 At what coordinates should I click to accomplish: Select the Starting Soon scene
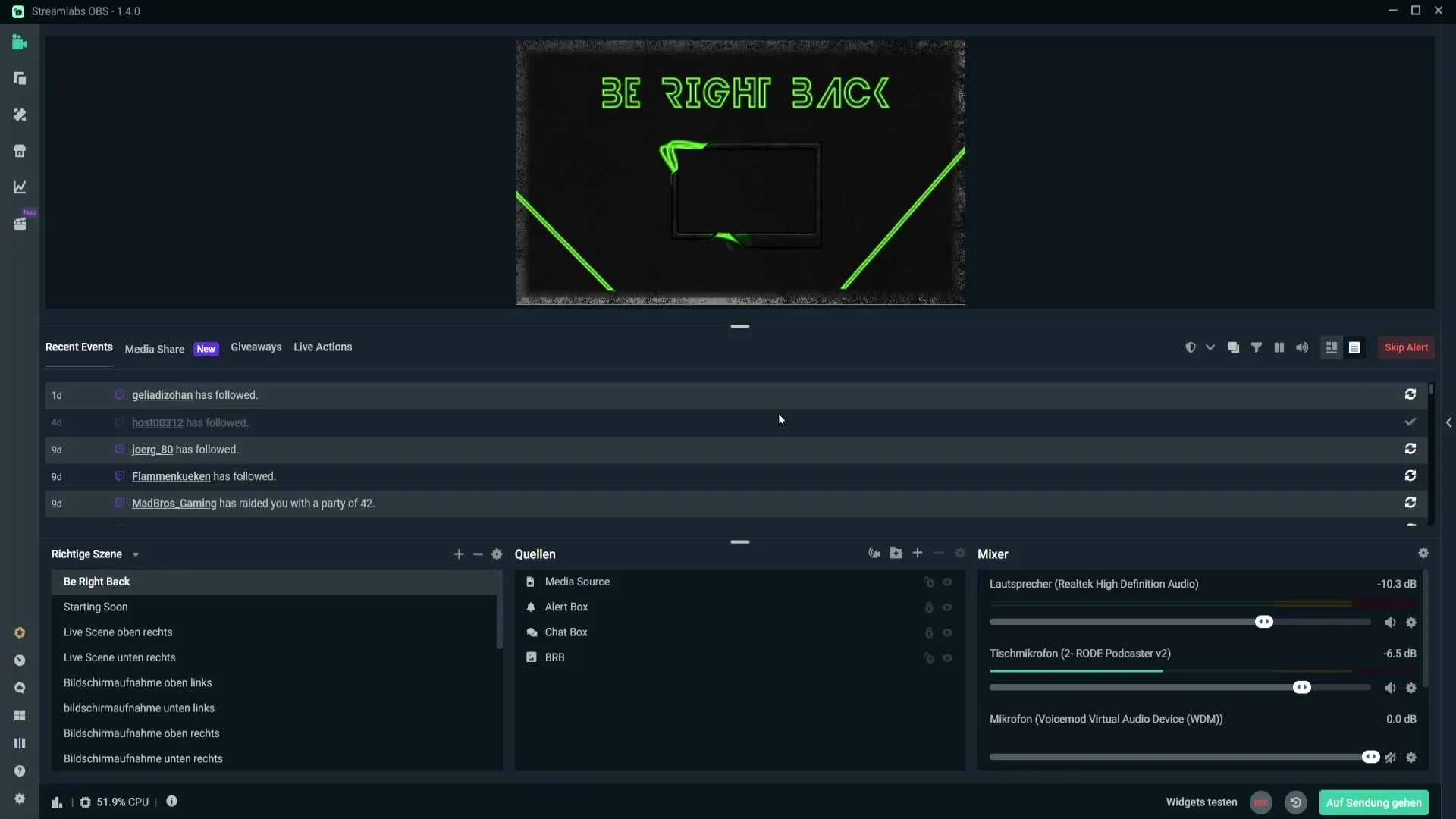(x=274, y=607)
